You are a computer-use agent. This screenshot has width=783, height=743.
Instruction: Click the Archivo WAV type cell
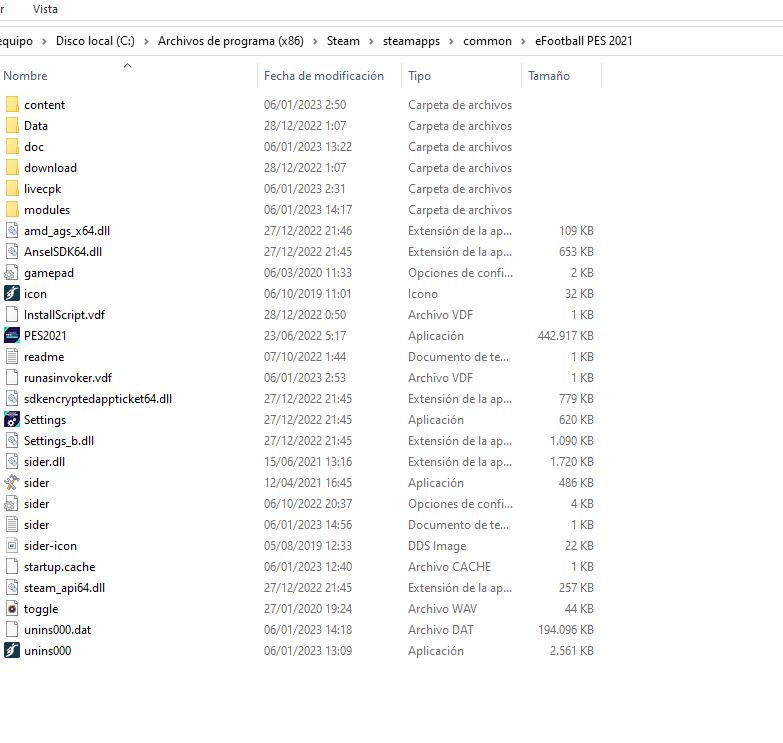(442, 609)
